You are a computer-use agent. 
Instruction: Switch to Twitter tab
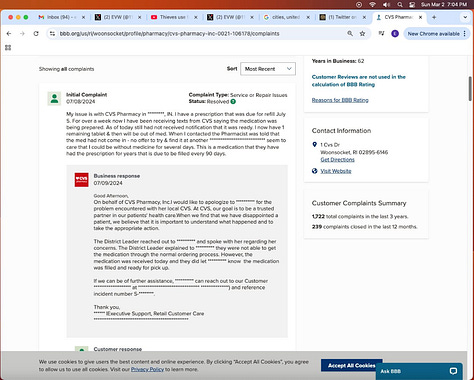pyautogui.click(x=343, y=17)
